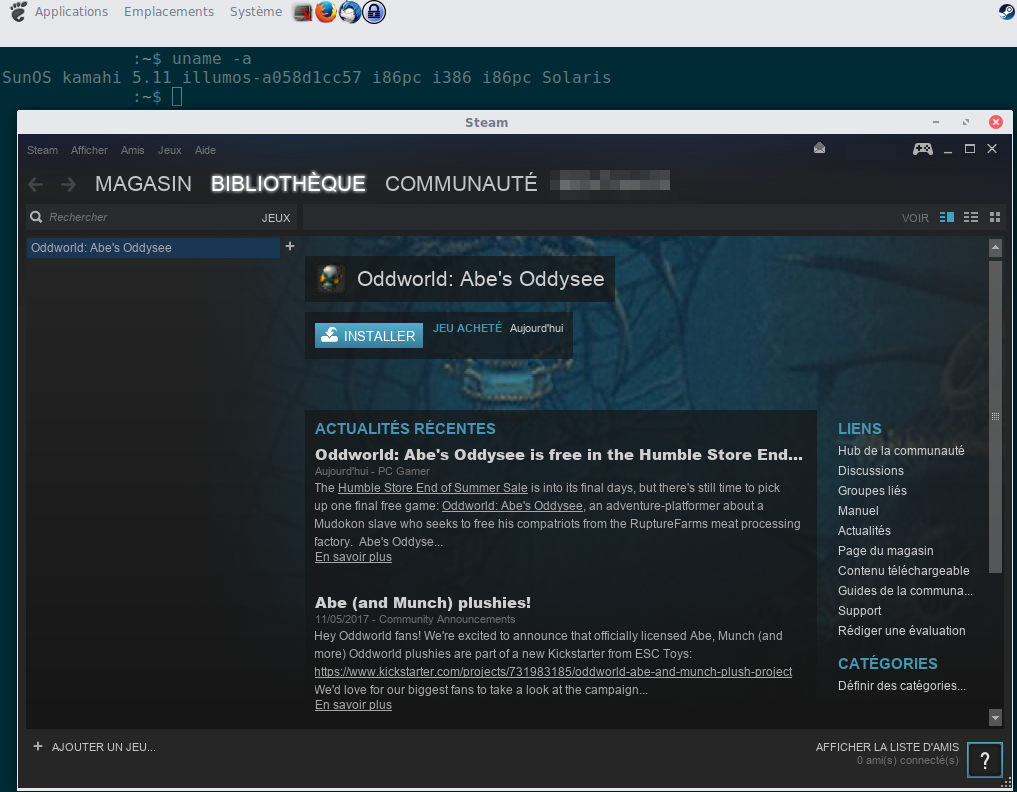The image size is (1017, 792).
Task: Open the Contenu téléchargeable link
Action: tap(903, 571)
